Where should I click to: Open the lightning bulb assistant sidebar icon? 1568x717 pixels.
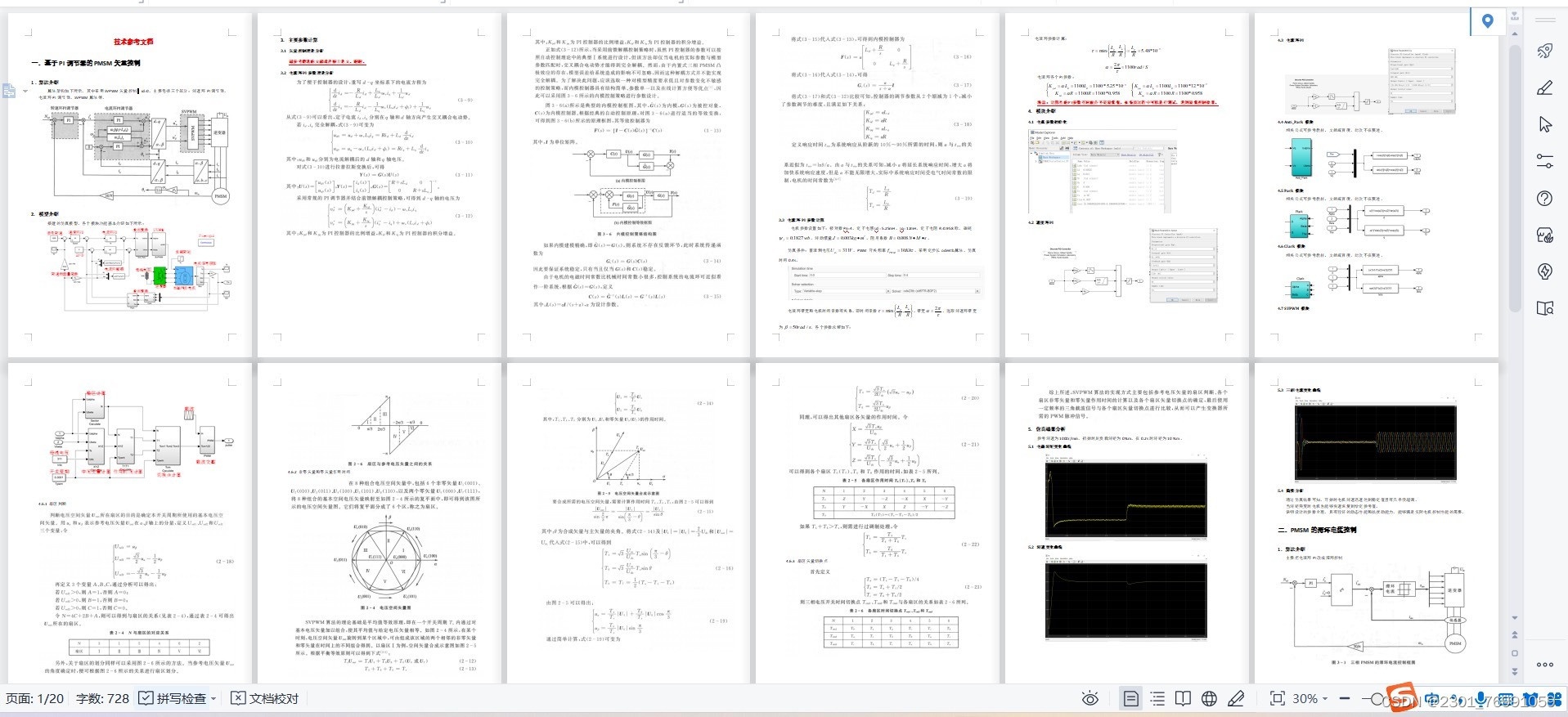coord(1544,271)
